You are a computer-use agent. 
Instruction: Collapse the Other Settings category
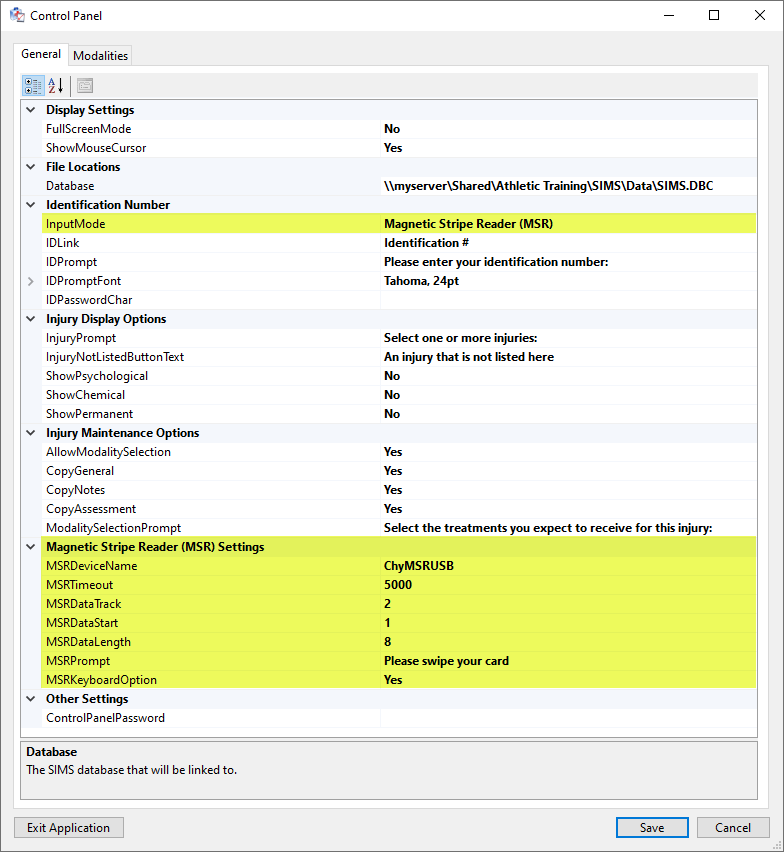[31, 699]
